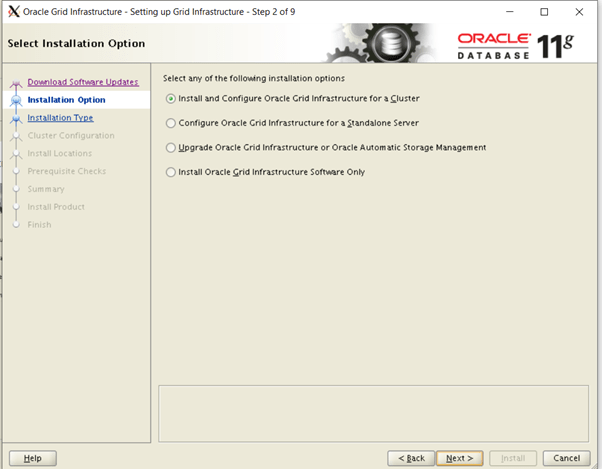This screenshot has height=469, width=602.
Task: Click the X application icon in title bar
Action: (12, 12)
